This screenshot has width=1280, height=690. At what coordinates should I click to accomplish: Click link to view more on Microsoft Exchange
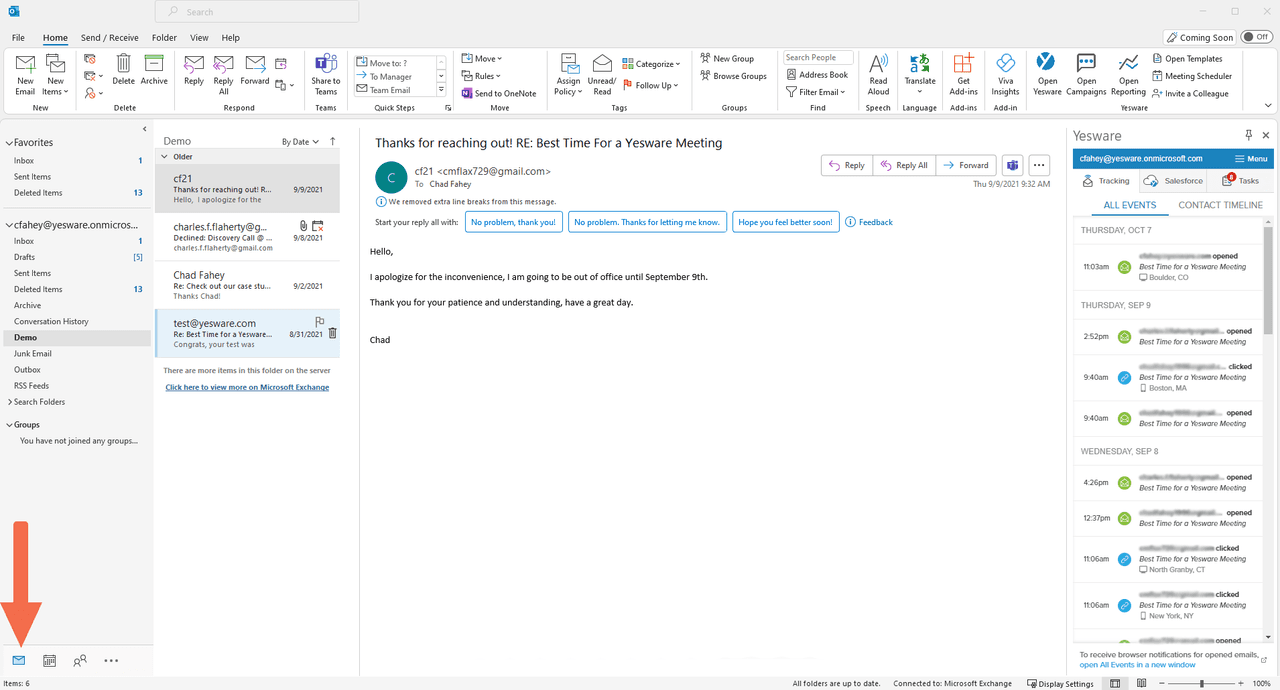click(x=247, y=387)
